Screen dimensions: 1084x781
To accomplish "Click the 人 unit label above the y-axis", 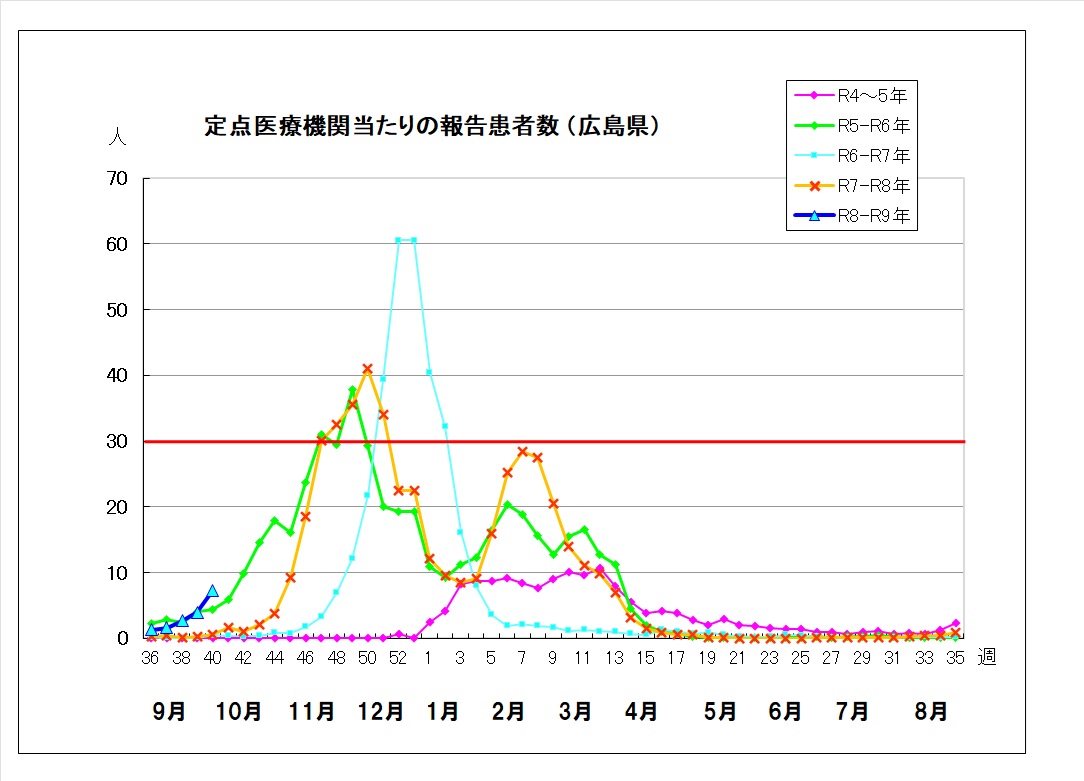I will [118, 136].
